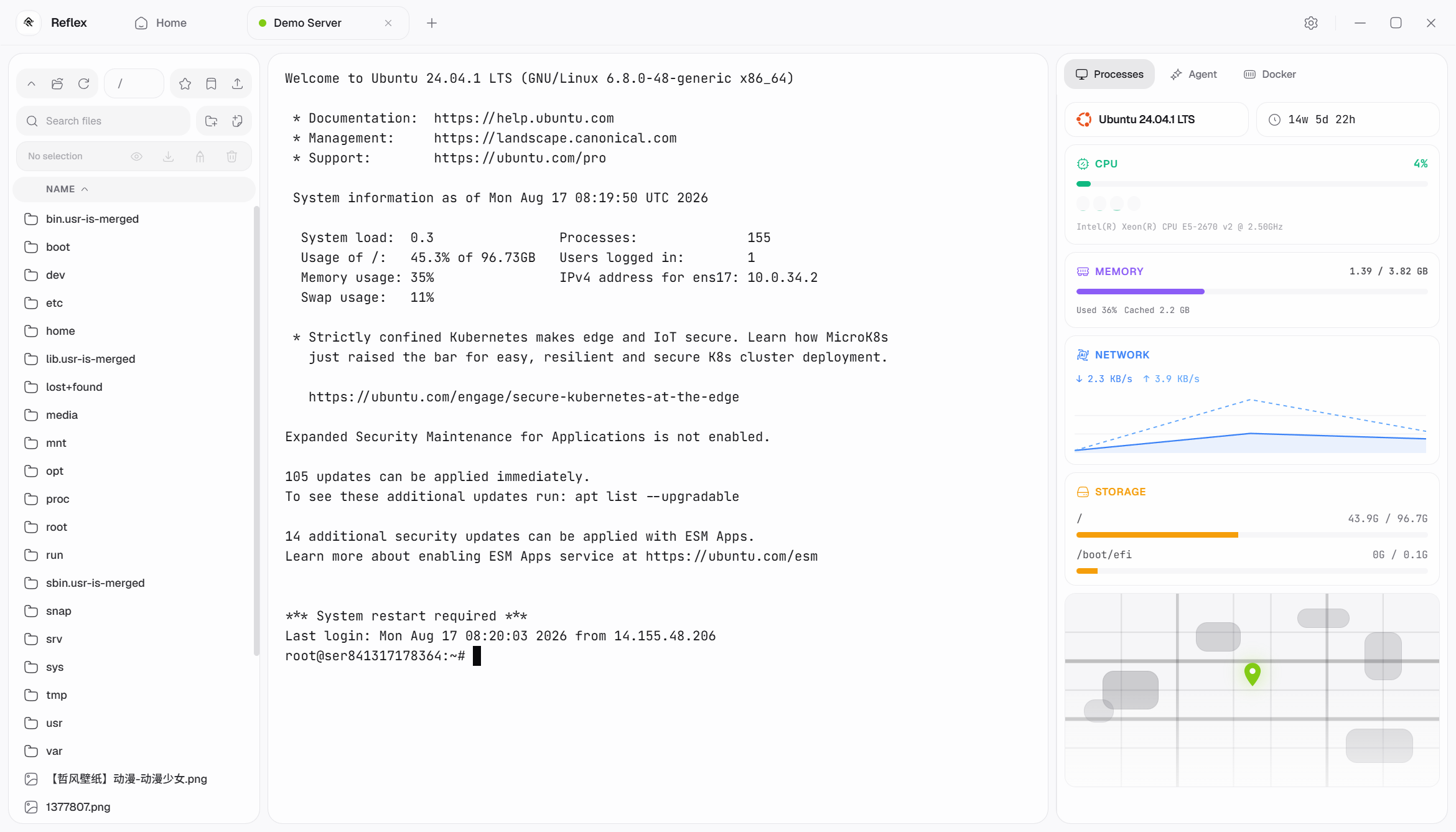The height and width of the screenshot is (832, 1456).
Task: Open the sbin.usr-is-merged folder
Action: [134, 583]
